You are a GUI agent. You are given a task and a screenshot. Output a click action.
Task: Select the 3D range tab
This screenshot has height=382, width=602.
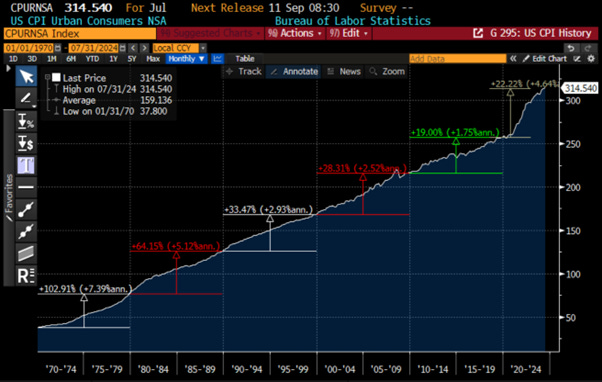point(32,59)
